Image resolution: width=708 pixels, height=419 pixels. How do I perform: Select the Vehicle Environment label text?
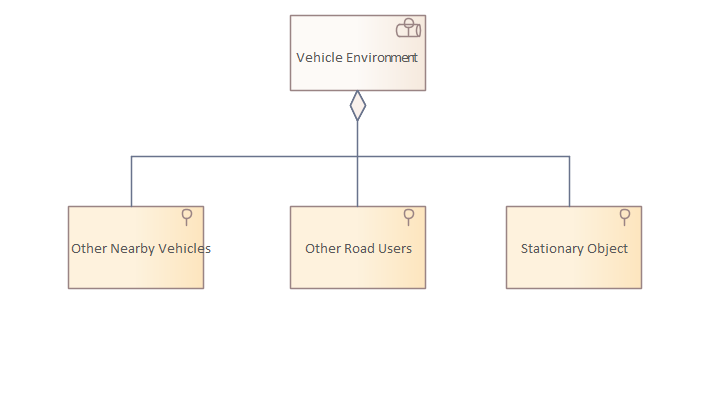coord(357,57)
